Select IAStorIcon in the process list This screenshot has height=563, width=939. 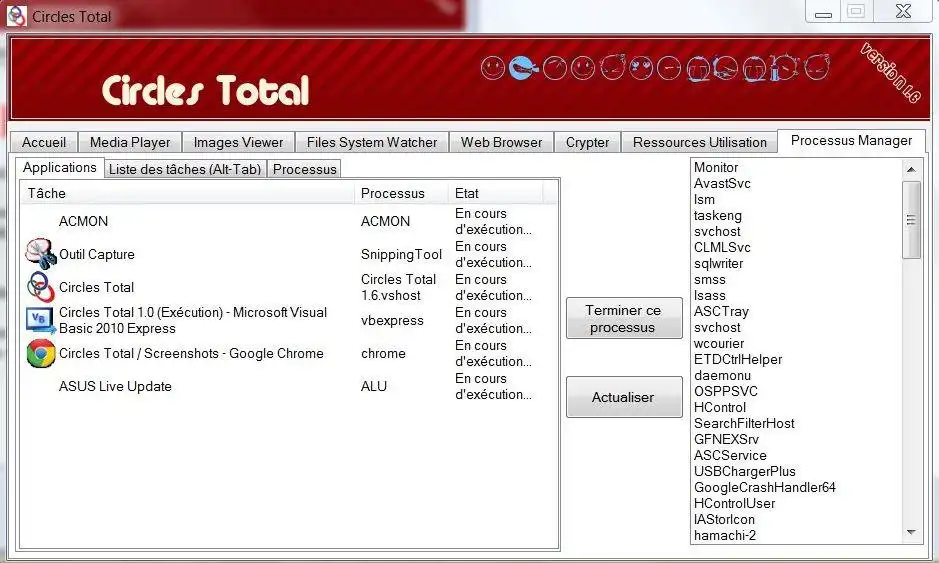coord(724,520)
